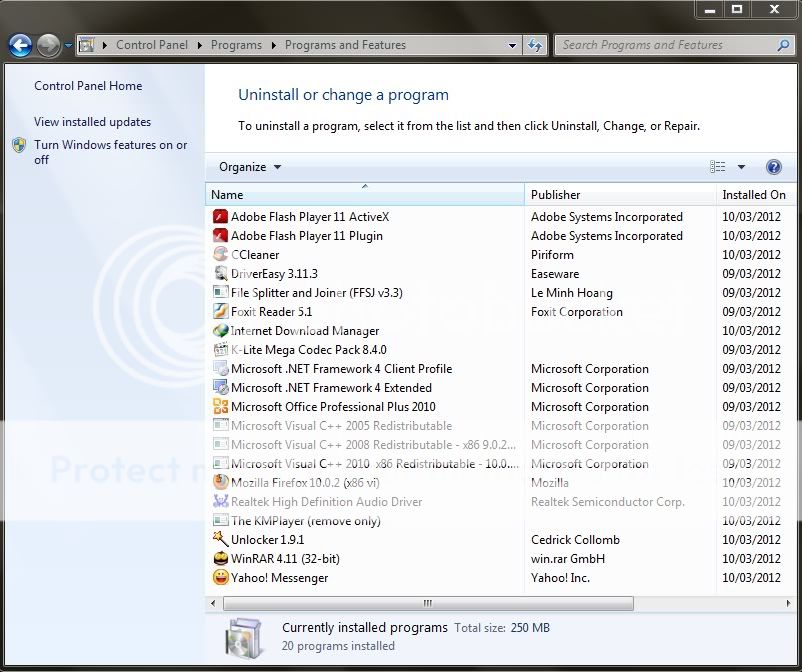Click the Yahoo! Messenger smiley icon
802x672 pixels.
click(220, 577)
